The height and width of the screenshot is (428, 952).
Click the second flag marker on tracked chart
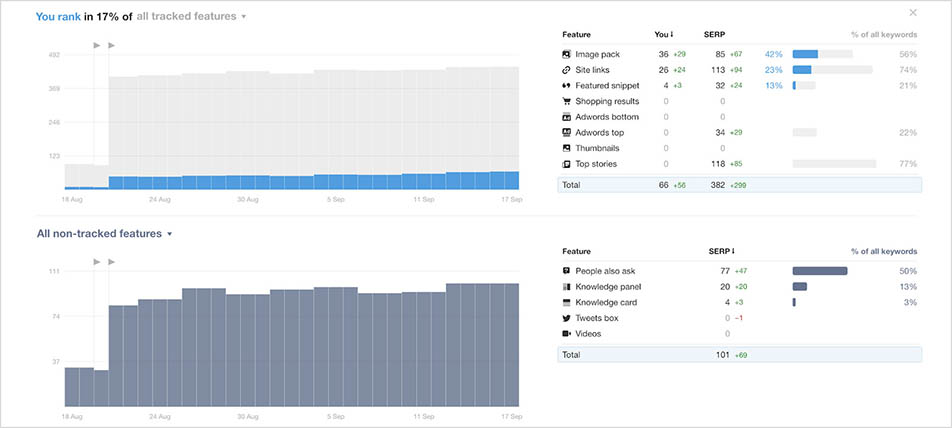[x=111, y=45]
